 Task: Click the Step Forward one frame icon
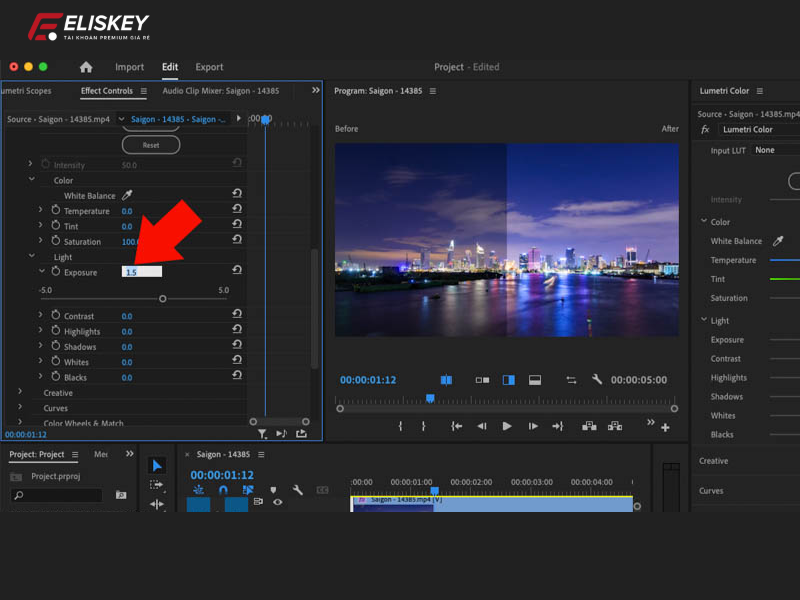533,425
